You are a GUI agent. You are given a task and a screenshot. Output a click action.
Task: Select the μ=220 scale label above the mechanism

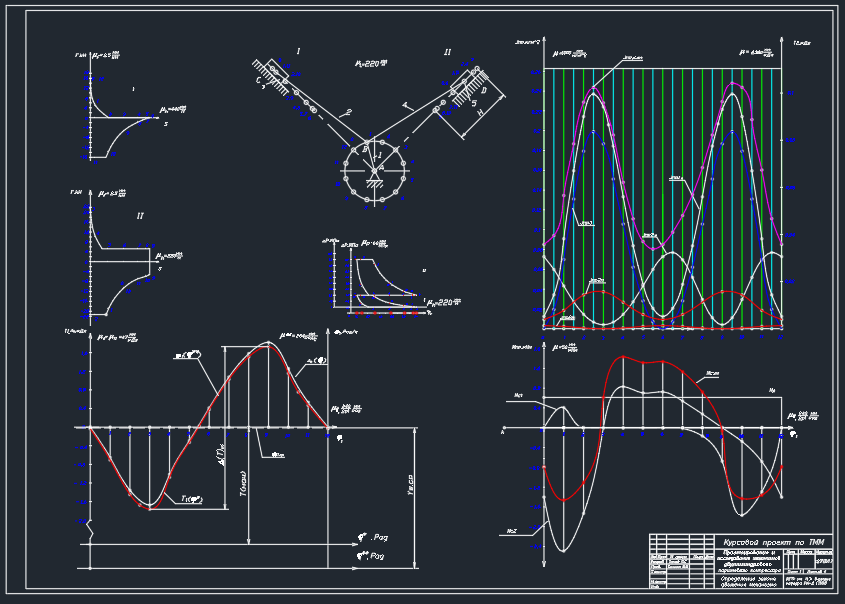pos(371,64)
